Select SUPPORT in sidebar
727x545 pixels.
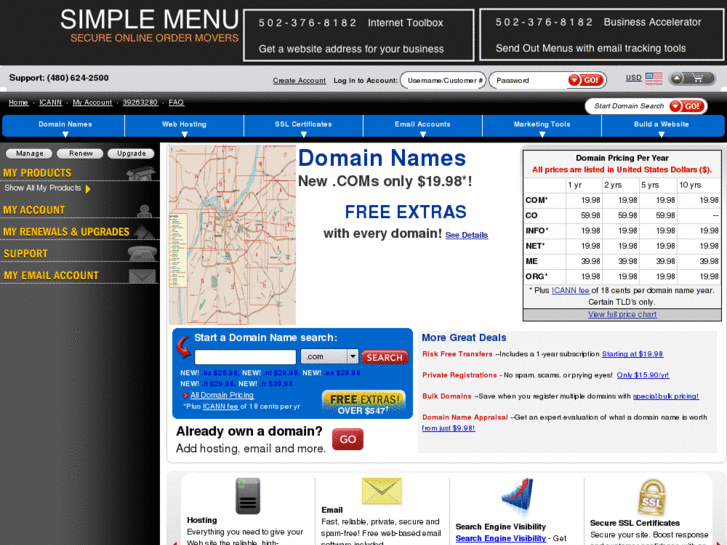click(x=26, y=254)
